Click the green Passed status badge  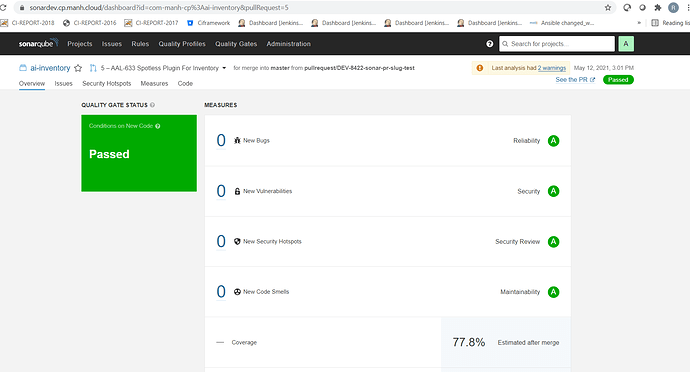tap(618, 80)
